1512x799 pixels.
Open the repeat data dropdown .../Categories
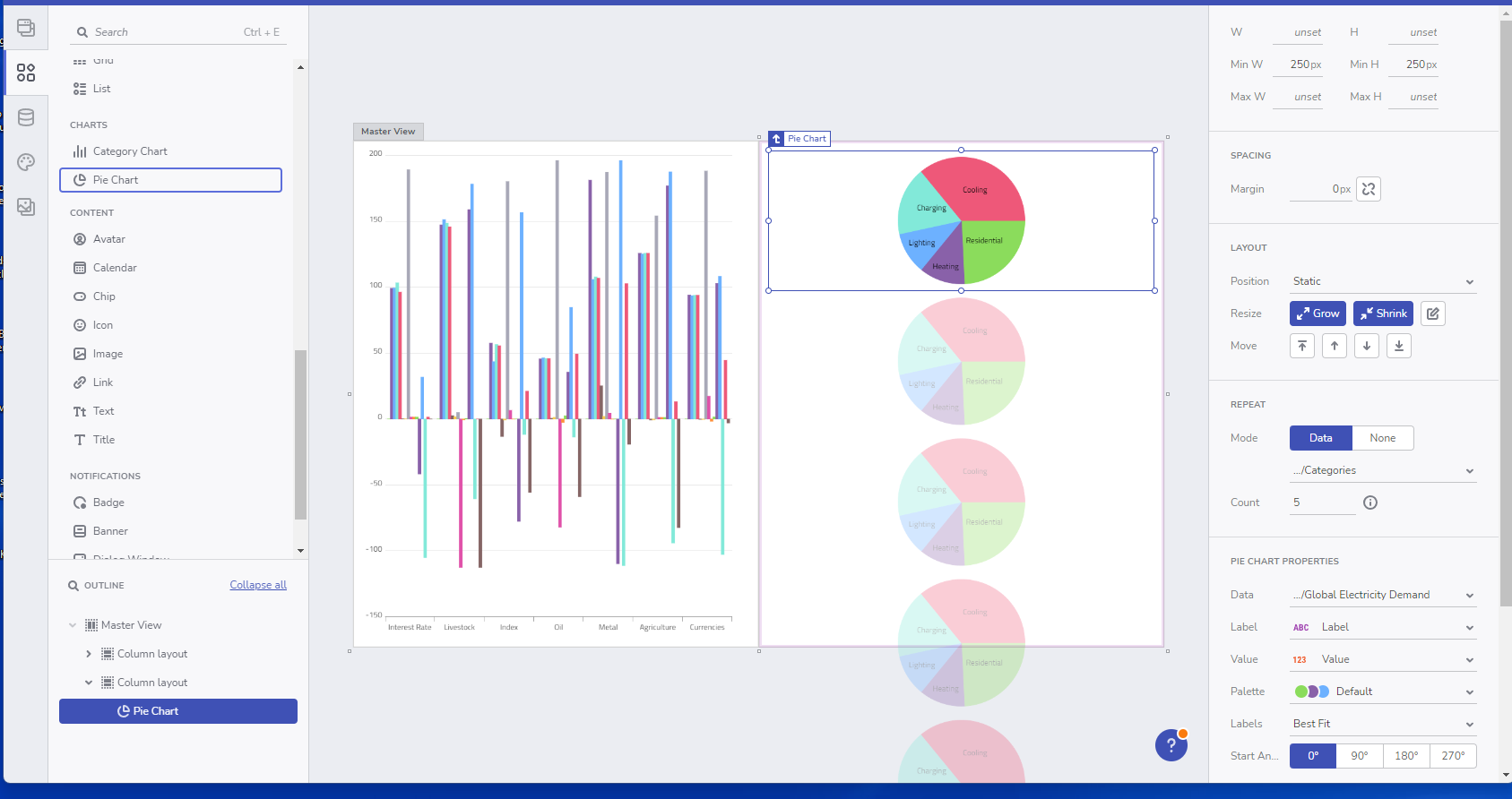pos(1383,470)
